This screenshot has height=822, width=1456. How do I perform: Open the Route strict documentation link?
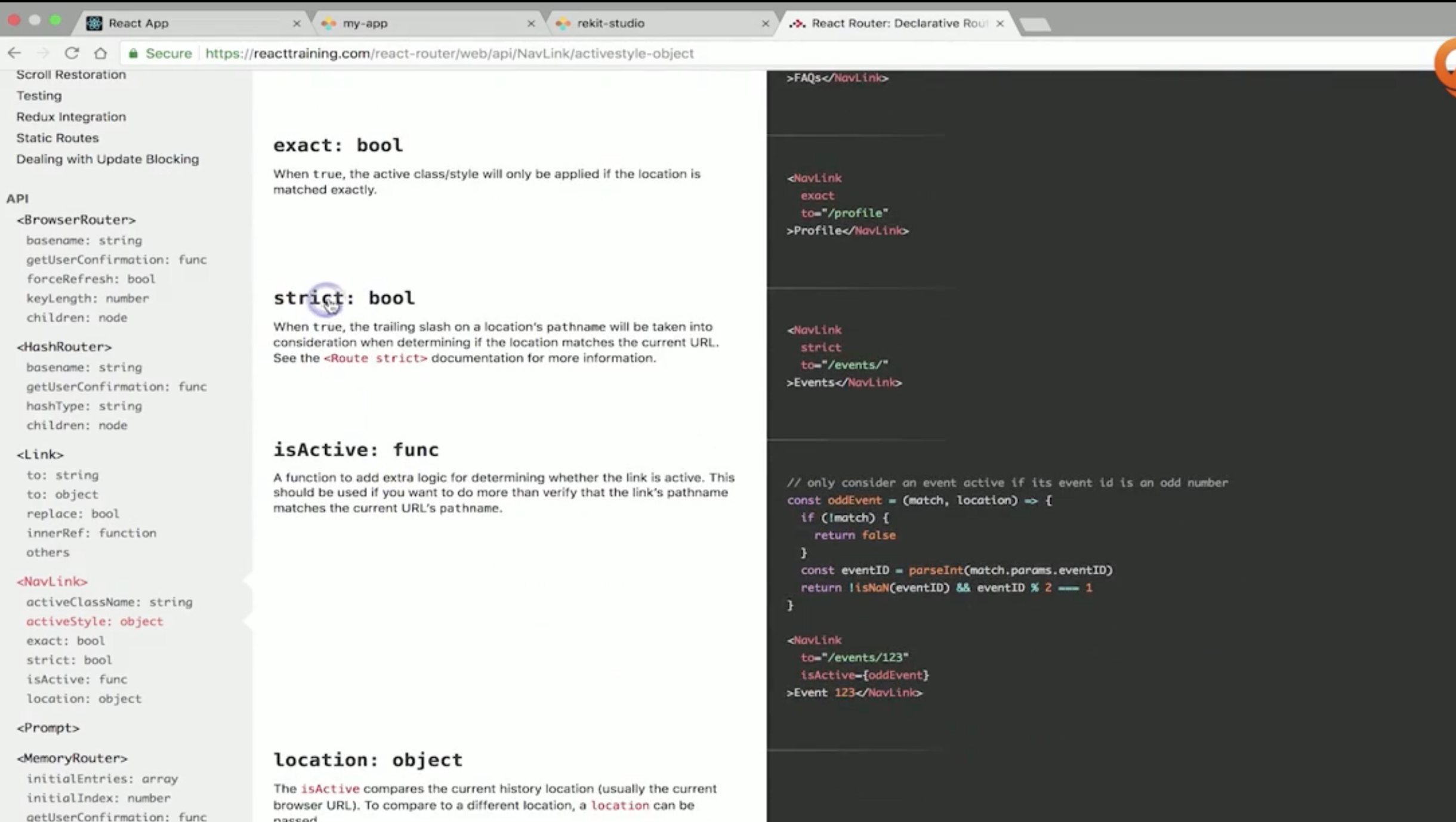coord(375,358)
